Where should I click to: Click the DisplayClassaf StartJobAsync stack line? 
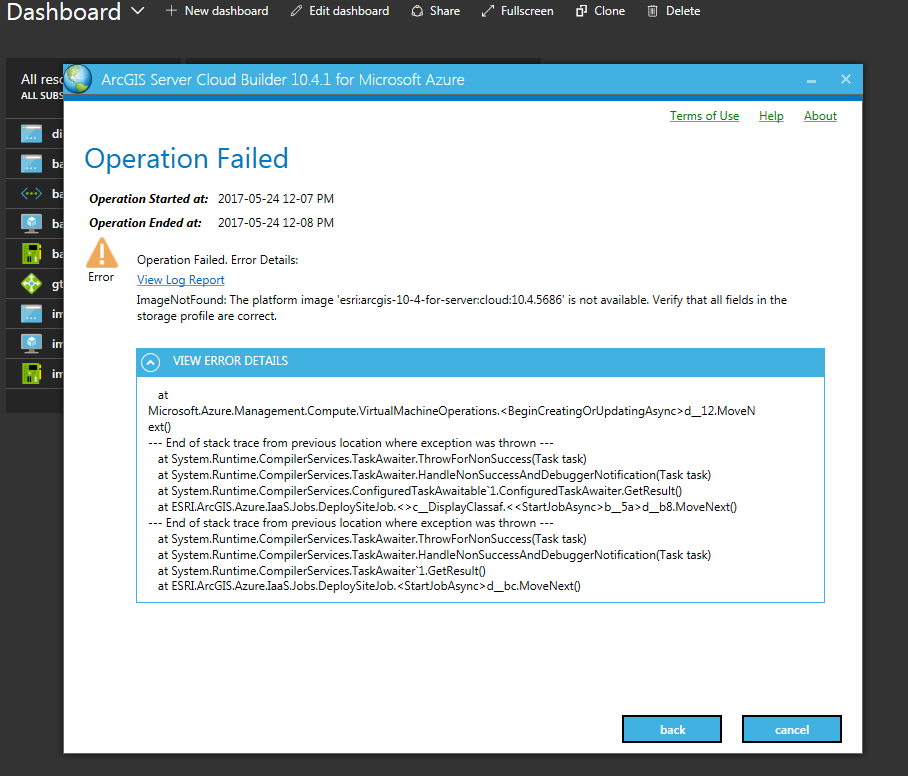click(447, 507)
